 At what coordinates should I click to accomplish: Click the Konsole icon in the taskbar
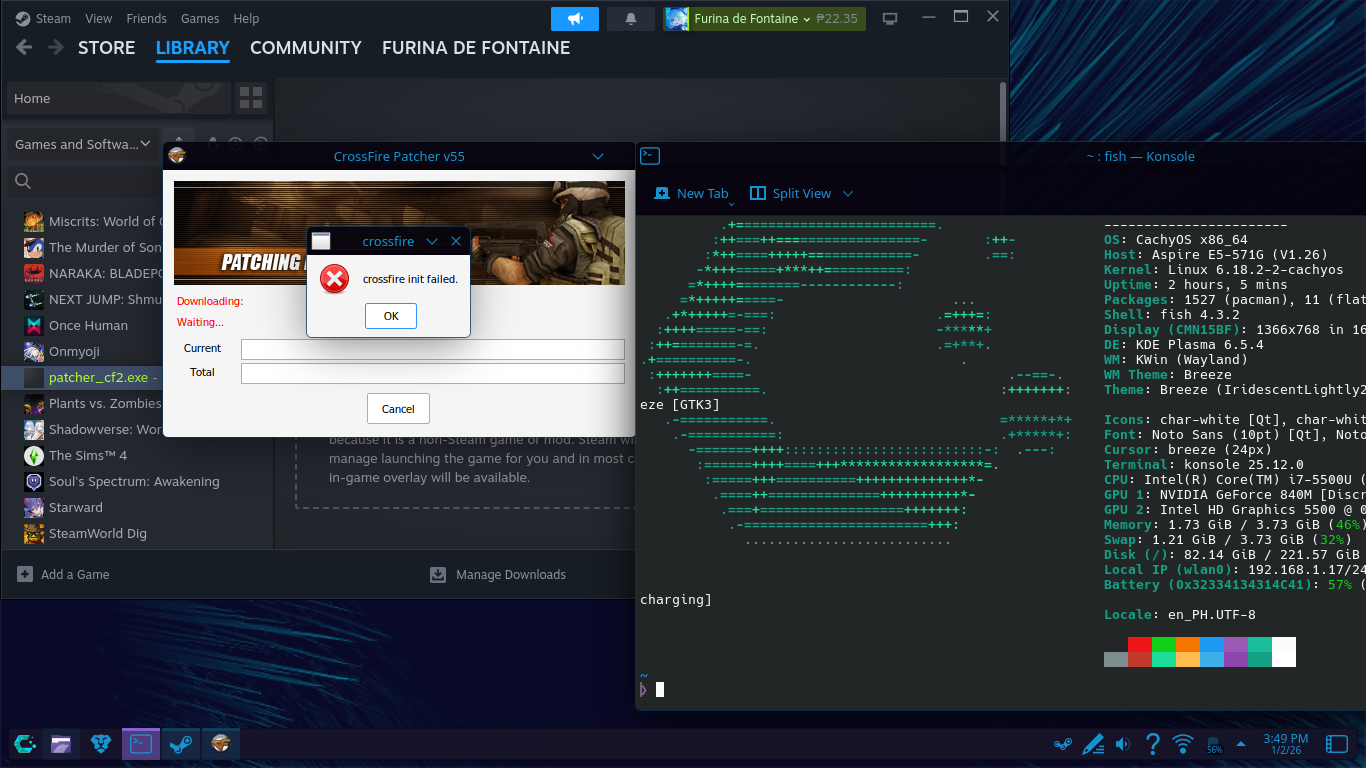point(141,743)
